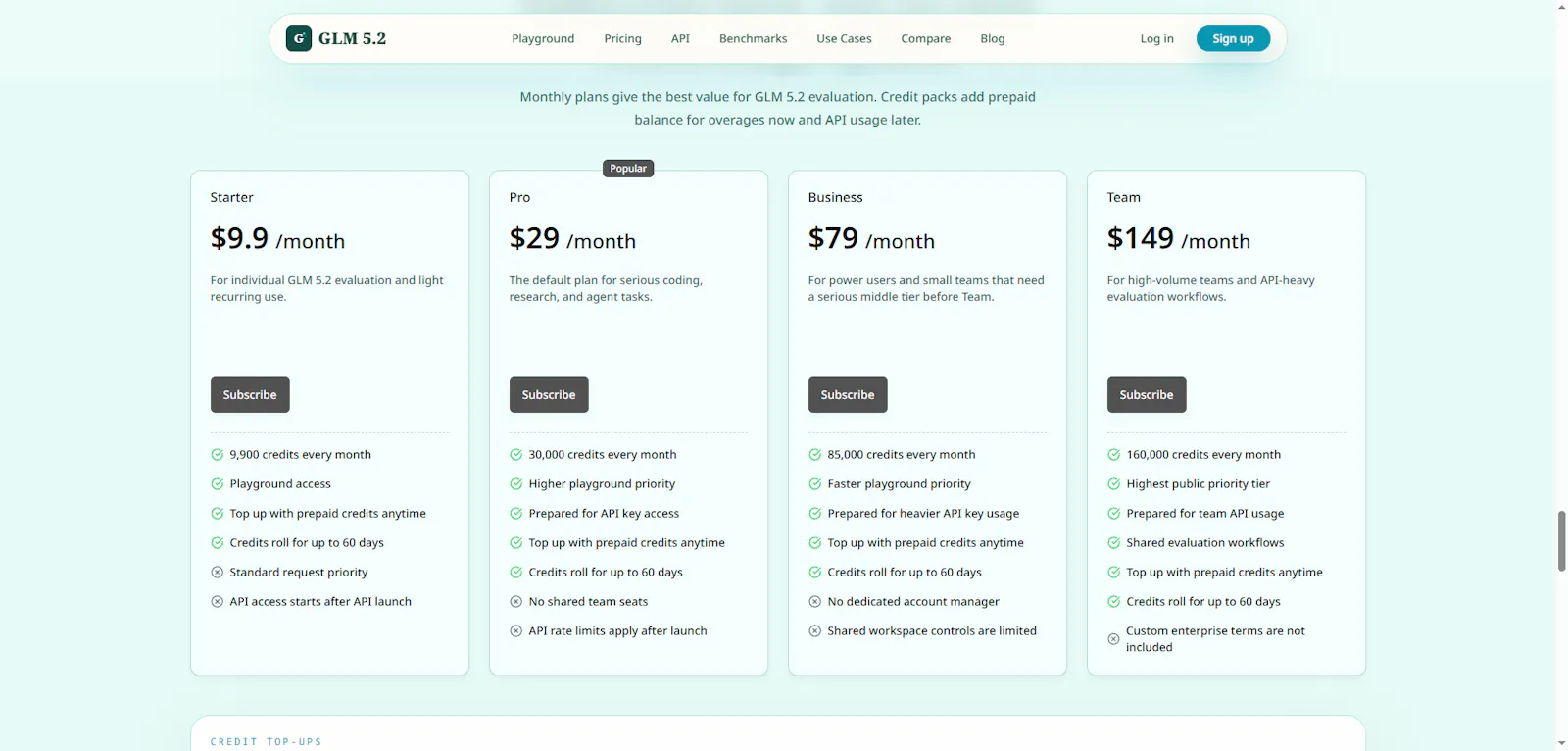
Task: Open the Playground nav item
Action: [x=543, y=38]
